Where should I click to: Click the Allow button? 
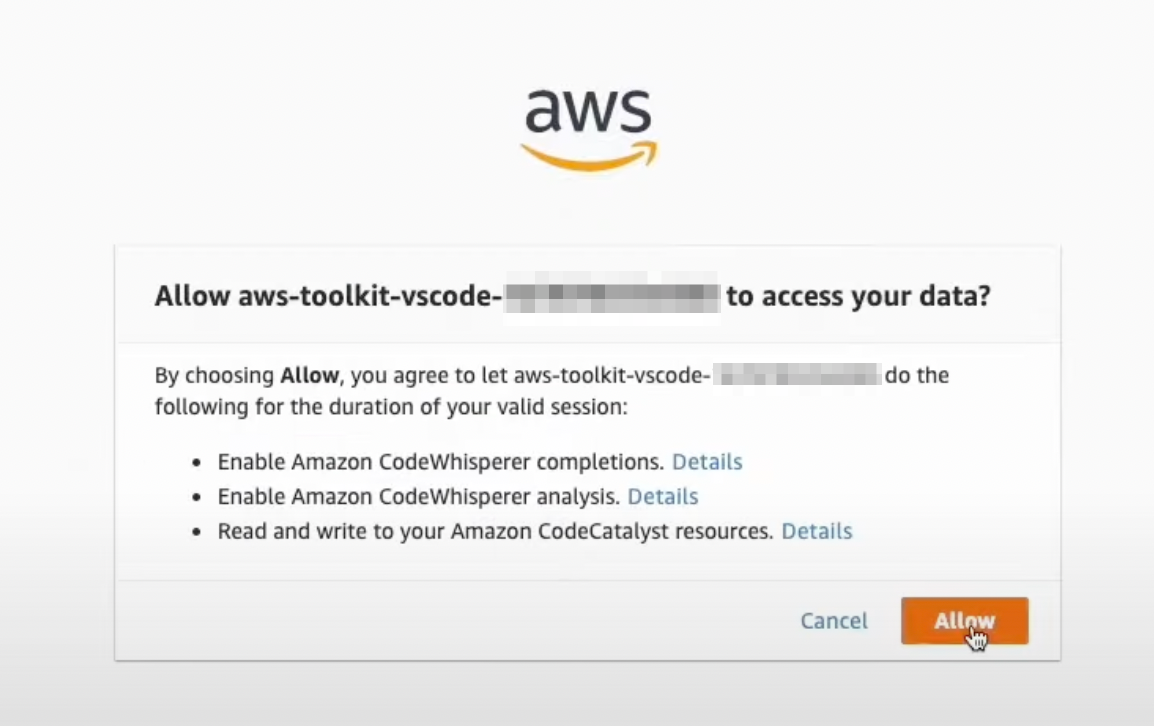[x=963, y=620]
